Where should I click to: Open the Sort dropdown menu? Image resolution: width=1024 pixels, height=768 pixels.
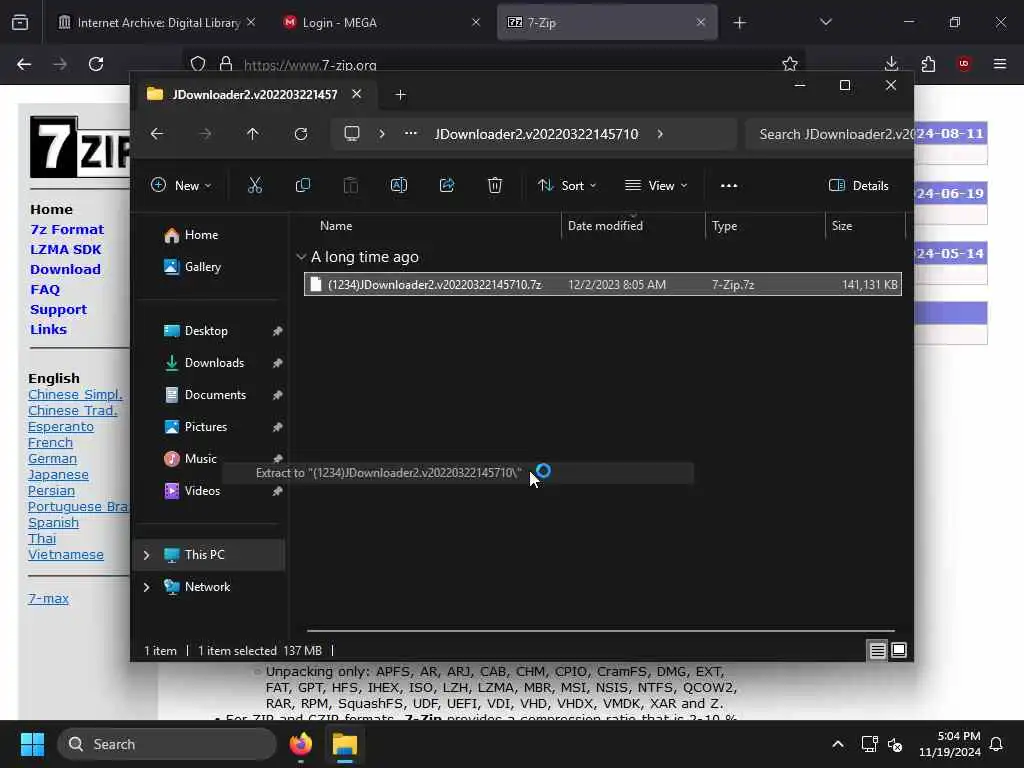tap(567, 185)
